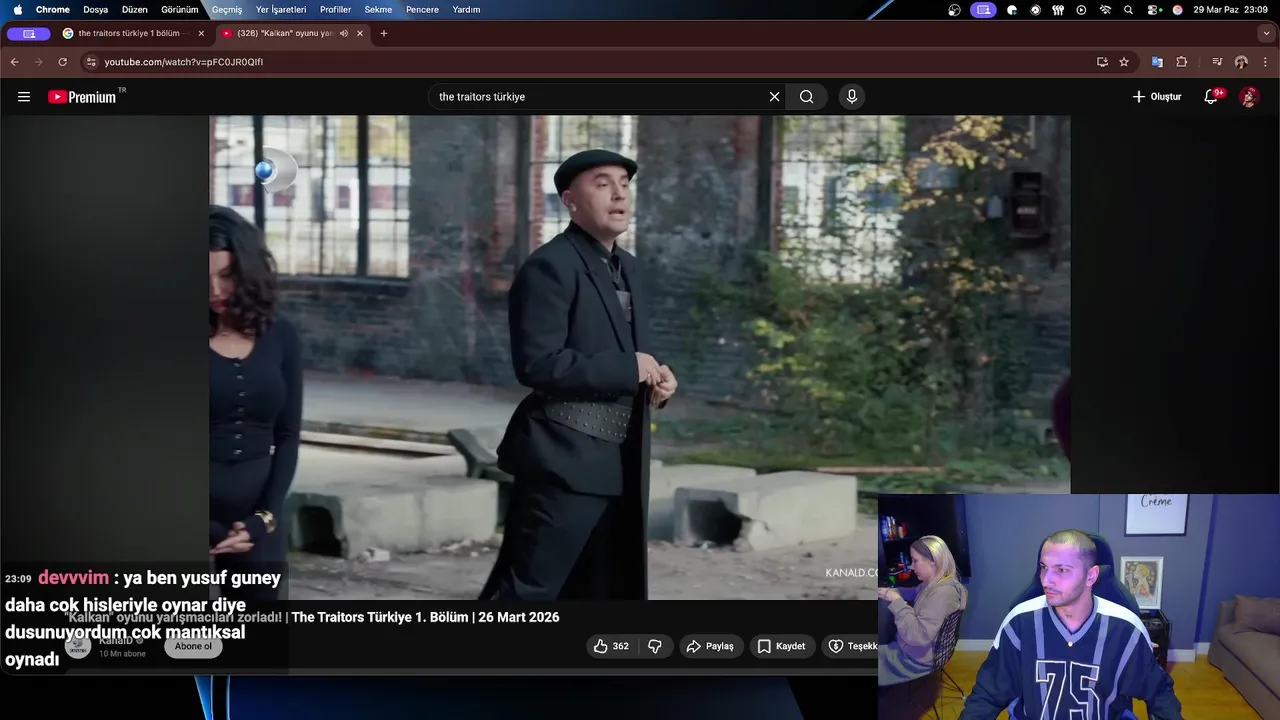Open Chrome extensions puzzle icon
This screenshot has width=1280, height=720.
tap(1182, 62)
